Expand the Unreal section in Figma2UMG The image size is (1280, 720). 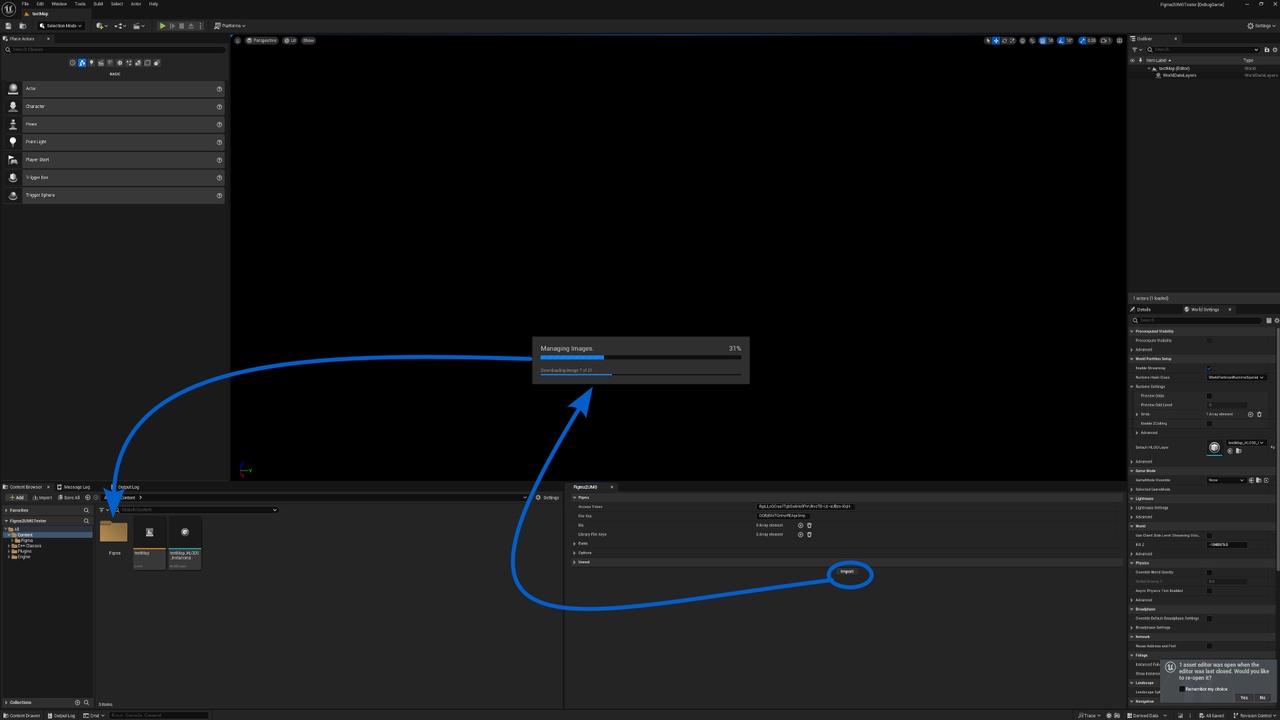[575, 562]
